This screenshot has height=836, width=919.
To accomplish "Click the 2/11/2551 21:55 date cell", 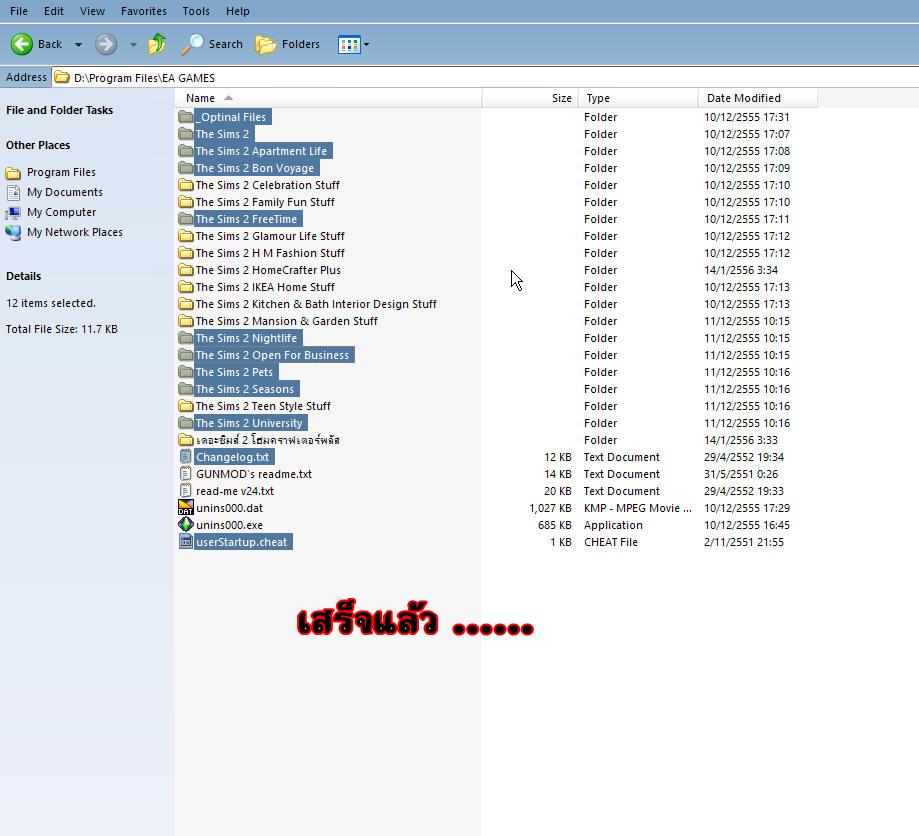I will coord(744,542).
